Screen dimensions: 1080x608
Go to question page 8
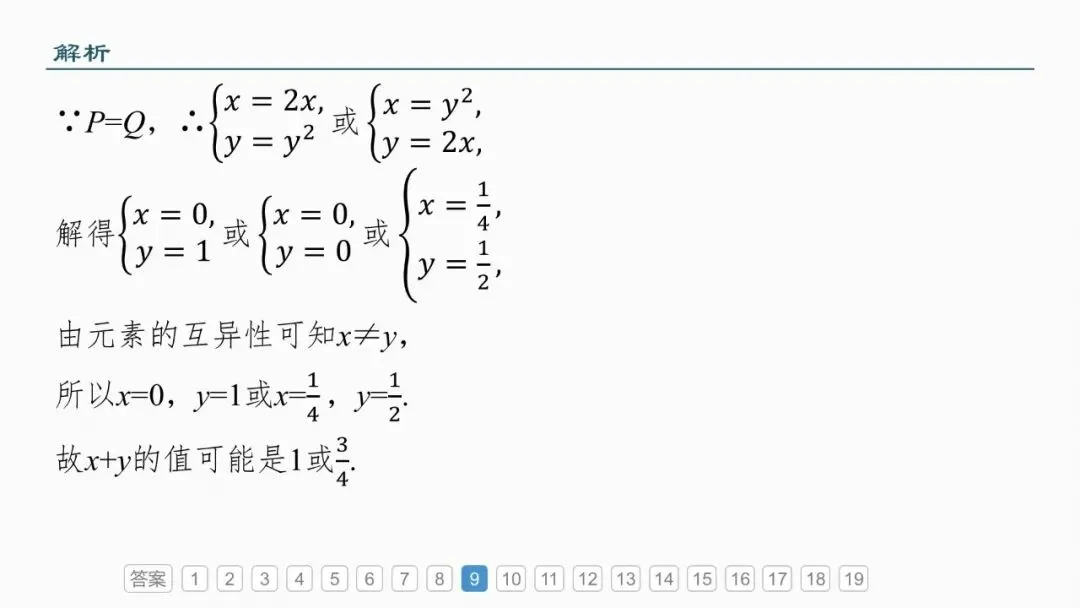[439, 578]
